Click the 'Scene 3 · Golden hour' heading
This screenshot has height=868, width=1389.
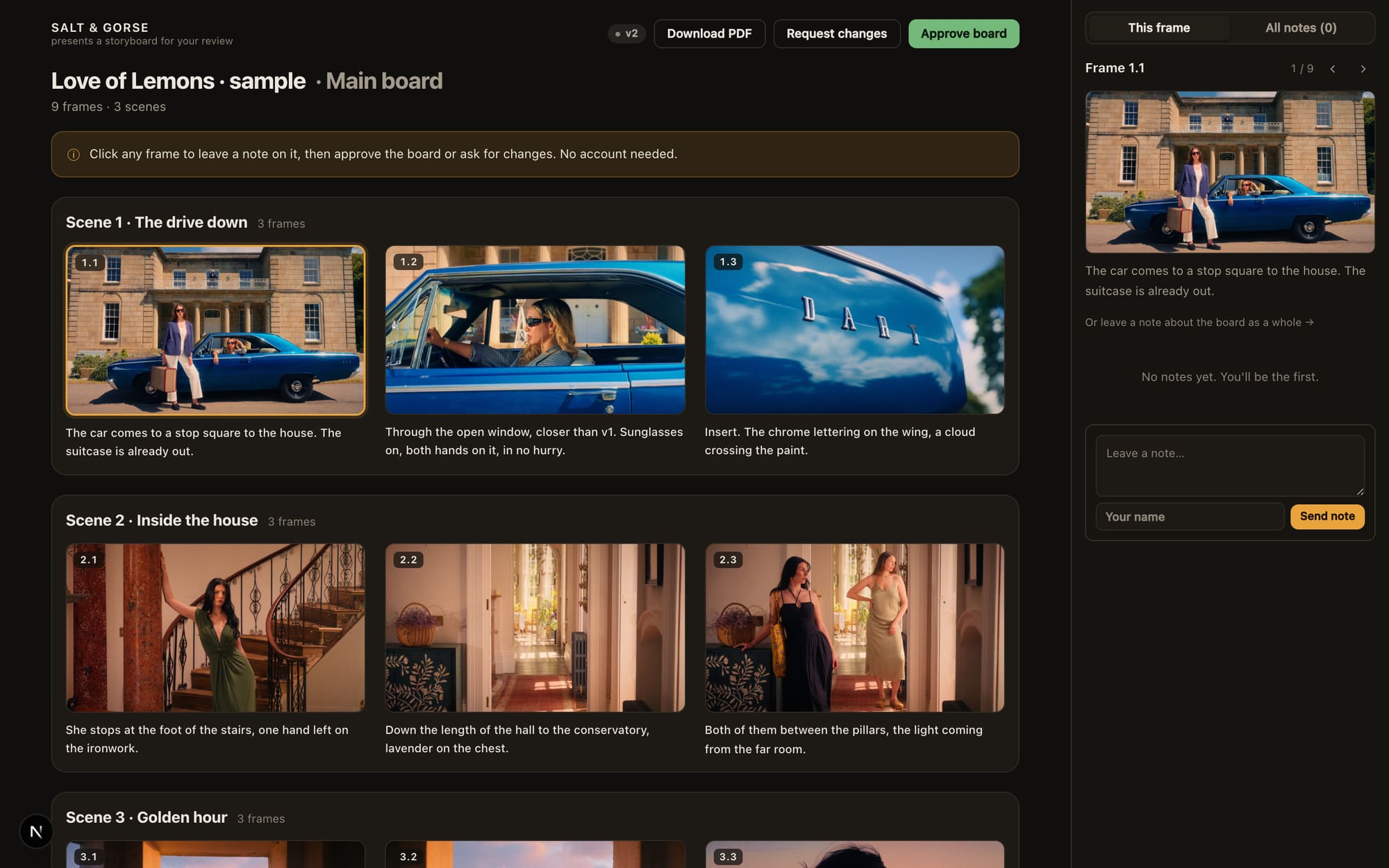tap(147, 817)
